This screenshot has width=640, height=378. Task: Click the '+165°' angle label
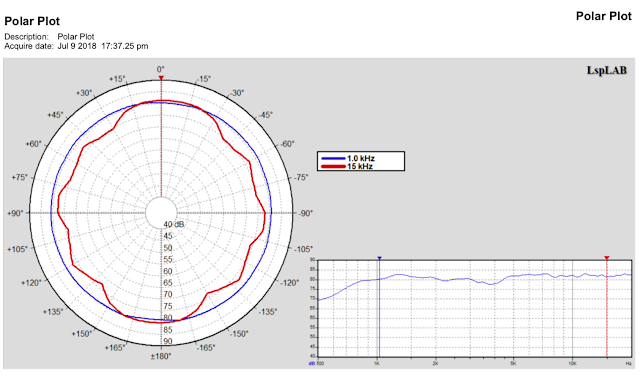(x=115, y=348)
